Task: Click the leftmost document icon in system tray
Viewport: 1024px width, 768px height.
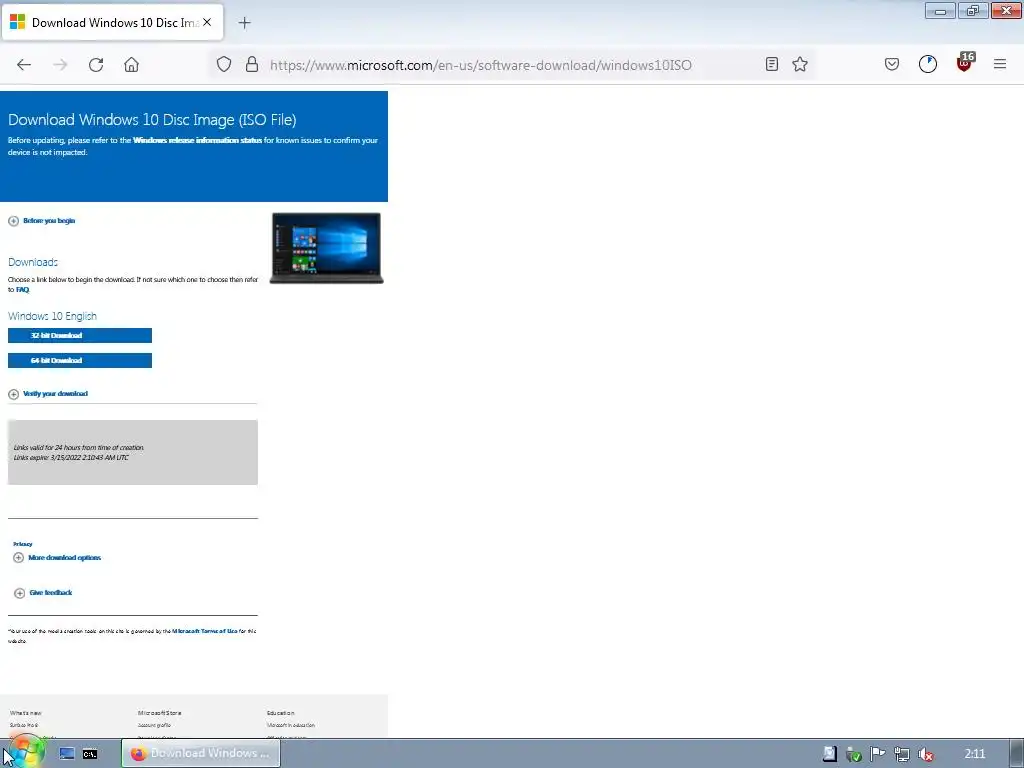Action: tap(829, 754)
